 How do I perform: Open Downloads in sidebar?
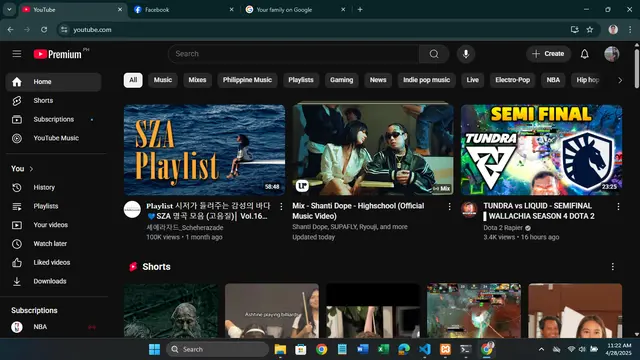[53, 281]
